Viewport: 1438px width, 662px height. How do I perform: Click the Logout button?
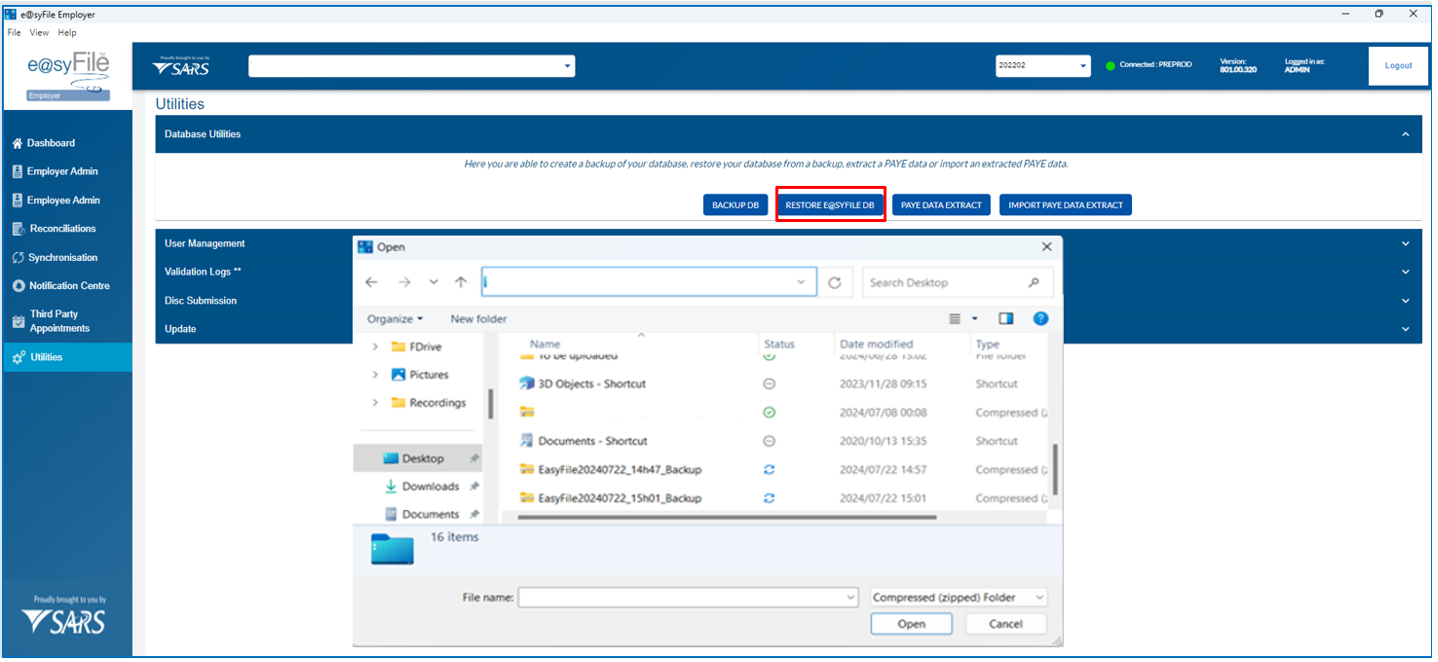(1398, 66)
